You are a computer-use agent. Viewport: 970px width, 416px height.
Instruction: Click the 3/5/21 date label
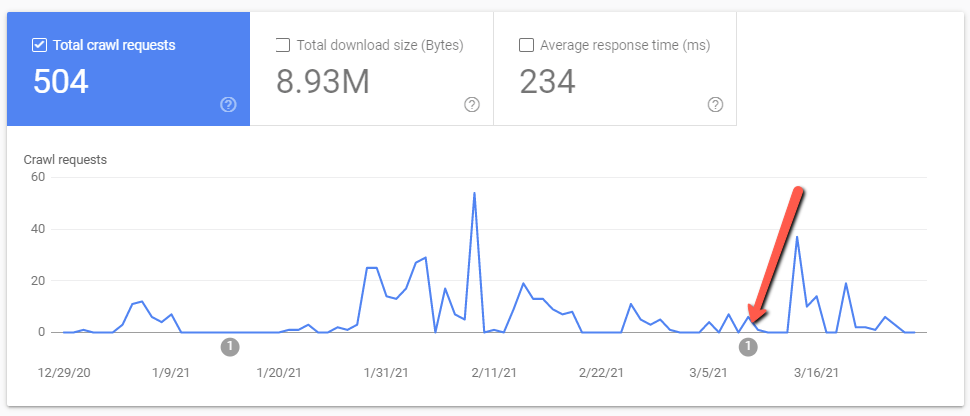[x=709, y=373]
